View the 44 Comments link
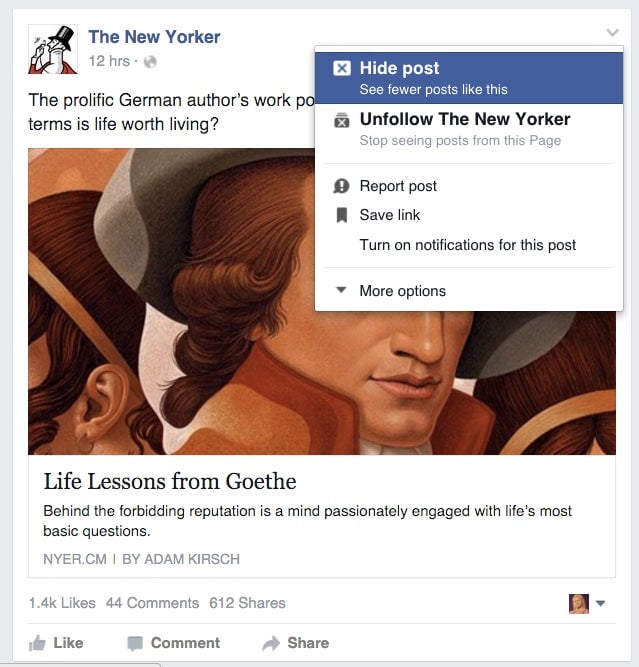Viewport: 639px width, 667px height. [x=152, y=603]
